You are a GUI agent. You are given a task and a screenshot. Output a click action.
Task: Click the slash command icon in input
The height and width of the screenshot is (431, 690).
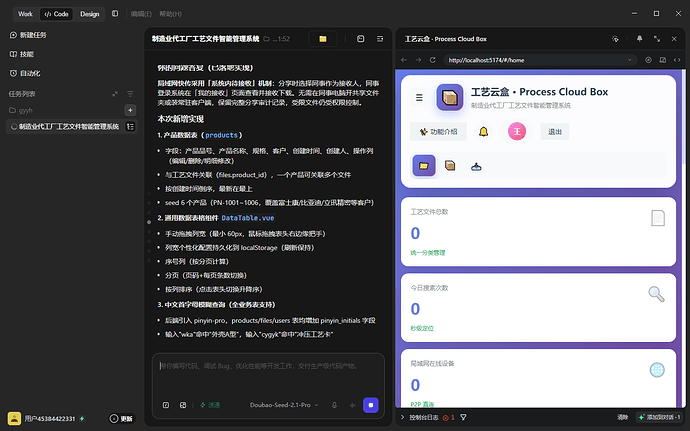(166, 405)
